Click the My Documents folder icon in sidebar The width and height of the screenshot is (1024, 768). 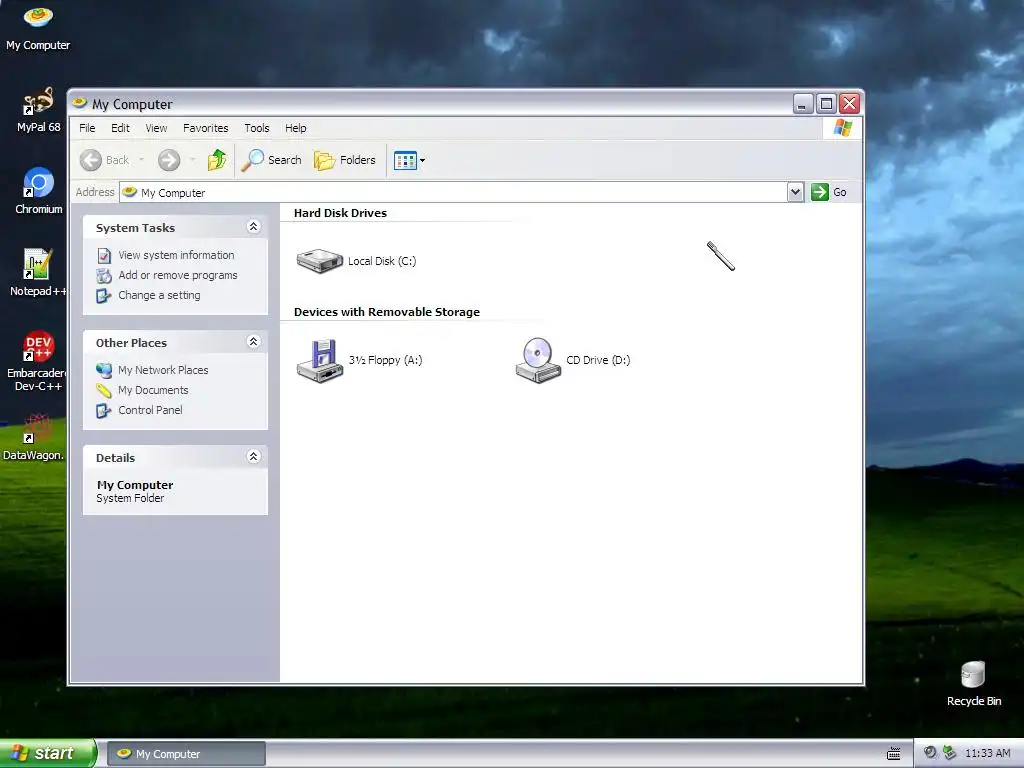click(x=104, y=391)
